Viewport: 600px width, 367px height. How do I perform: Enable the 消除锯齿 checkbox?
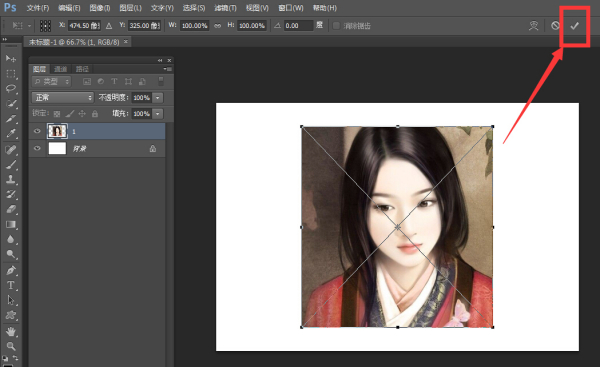[336, 26]
